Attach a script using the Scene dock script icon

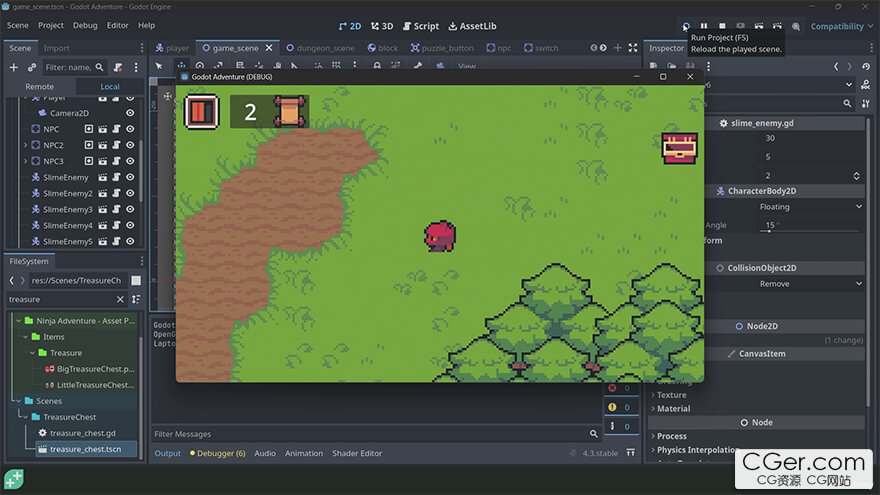[118, 67]
